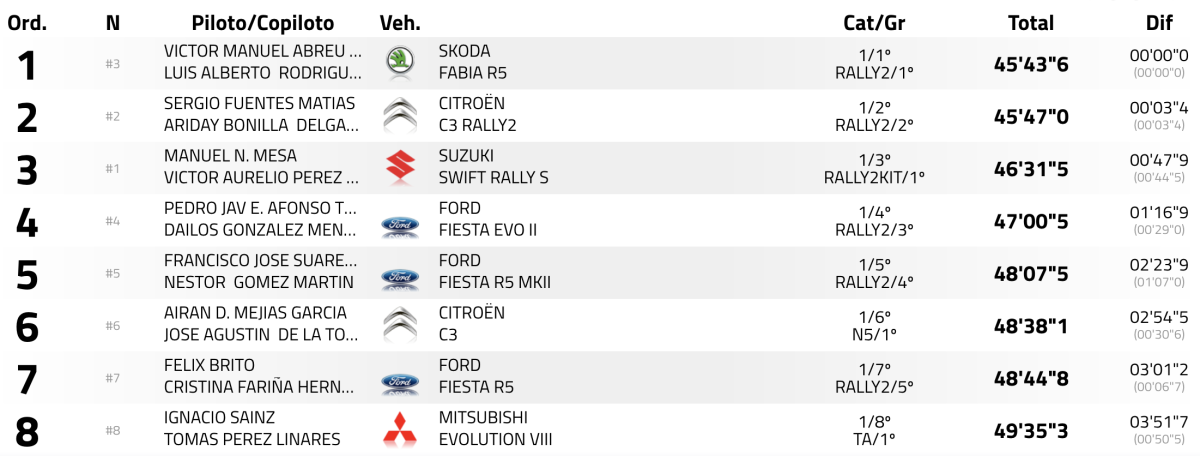Click the Dif column header
The height and width of the screenshot is (456, 1200).
[1159, 23]
